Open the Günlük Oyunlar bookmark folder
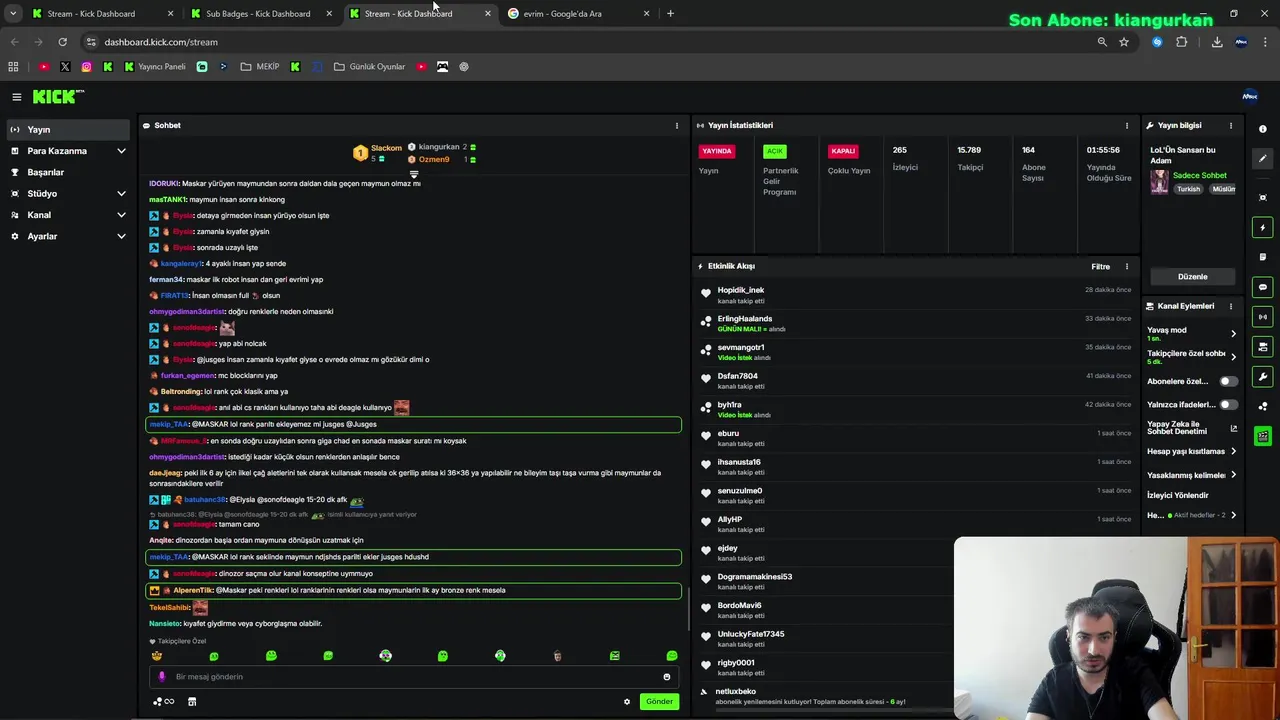Image resolution: width=1280 pixels, height=720 pixels. click(x=369, y=67)
